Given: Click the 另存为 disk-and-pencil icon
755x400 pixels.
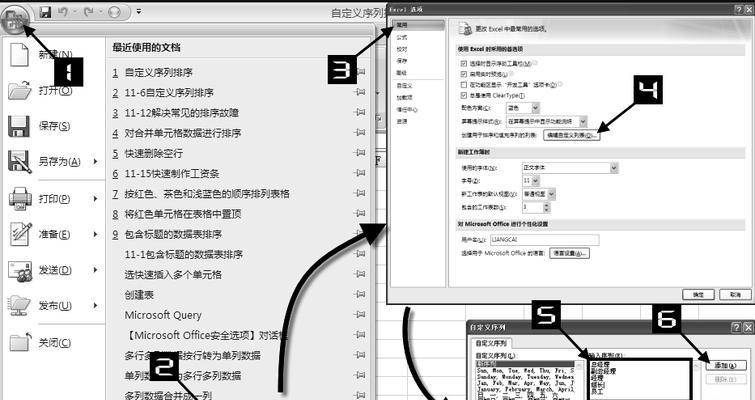Looking at the screenshot, I should click(x=20, y=162).
